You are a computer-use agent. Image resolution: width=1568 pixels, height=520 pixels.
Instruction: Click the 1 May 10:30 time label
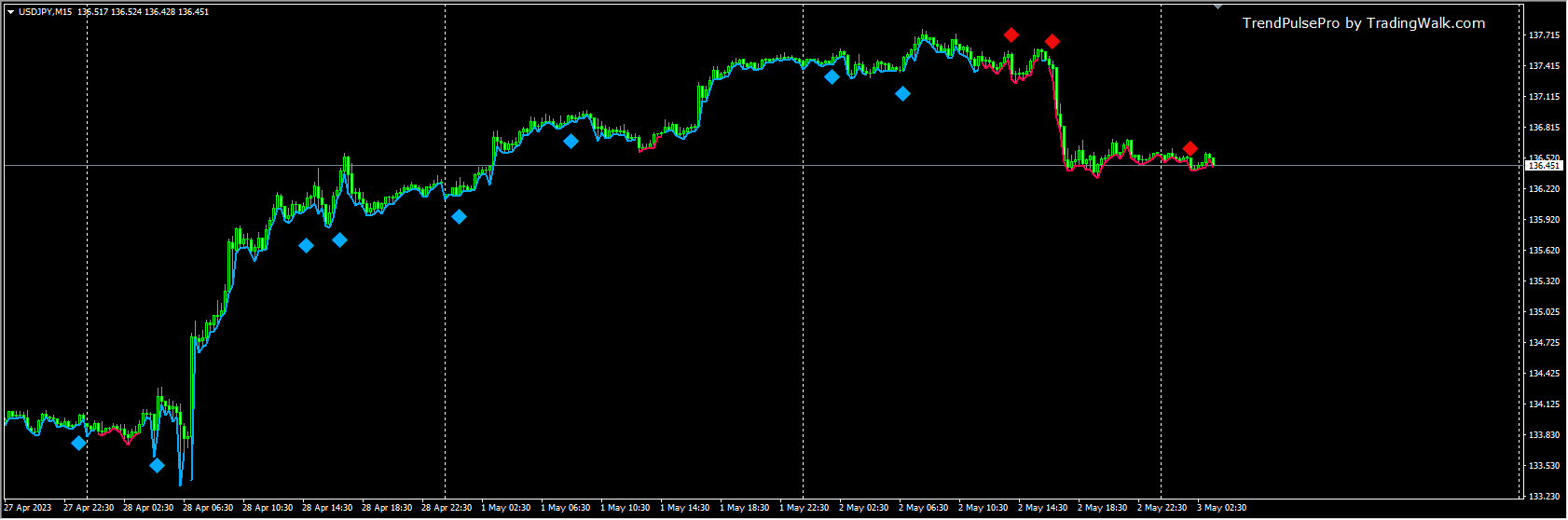coord(626,508)
